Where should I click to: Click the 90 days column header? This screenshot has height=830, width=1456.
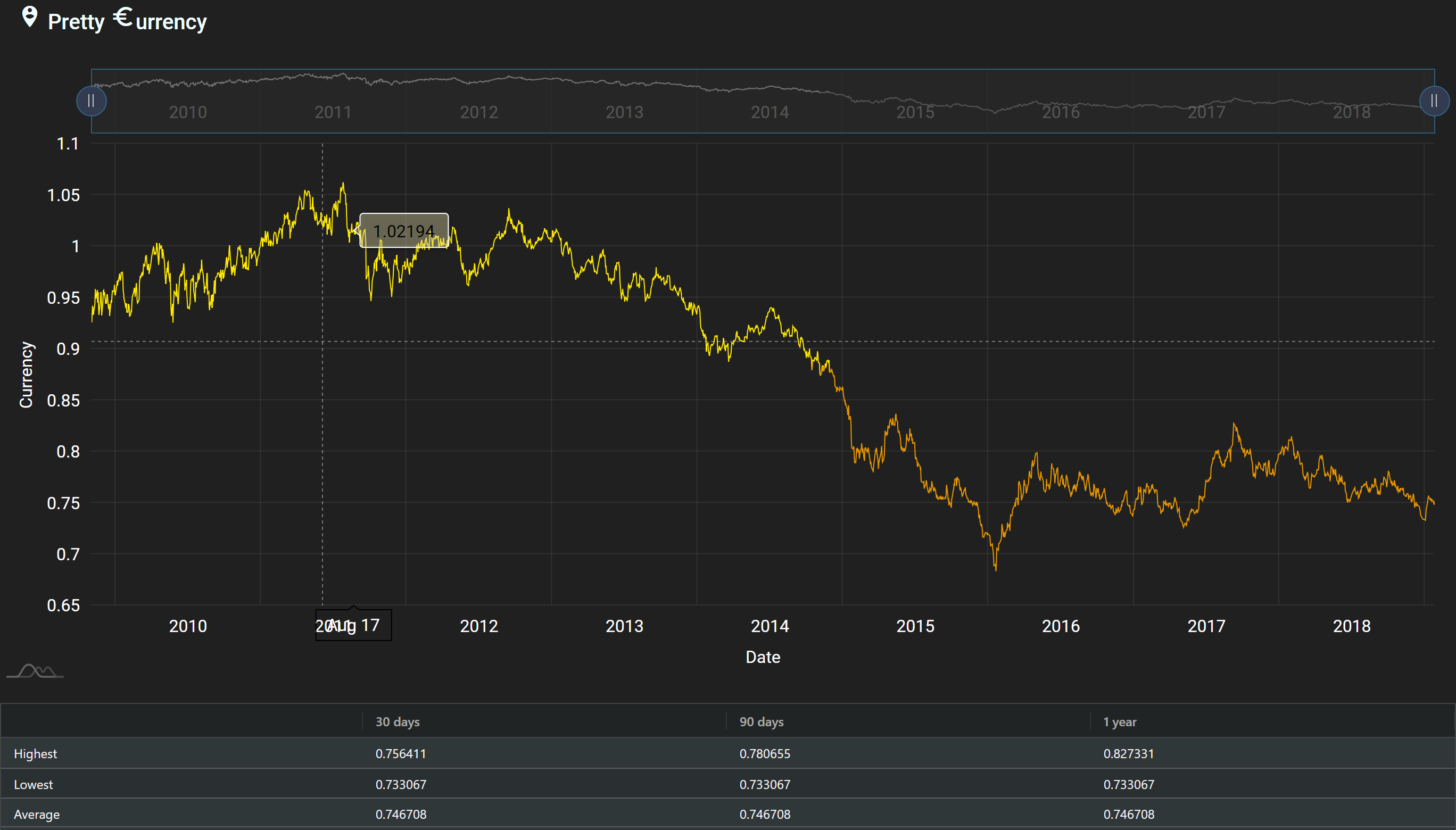click(761, 721)
